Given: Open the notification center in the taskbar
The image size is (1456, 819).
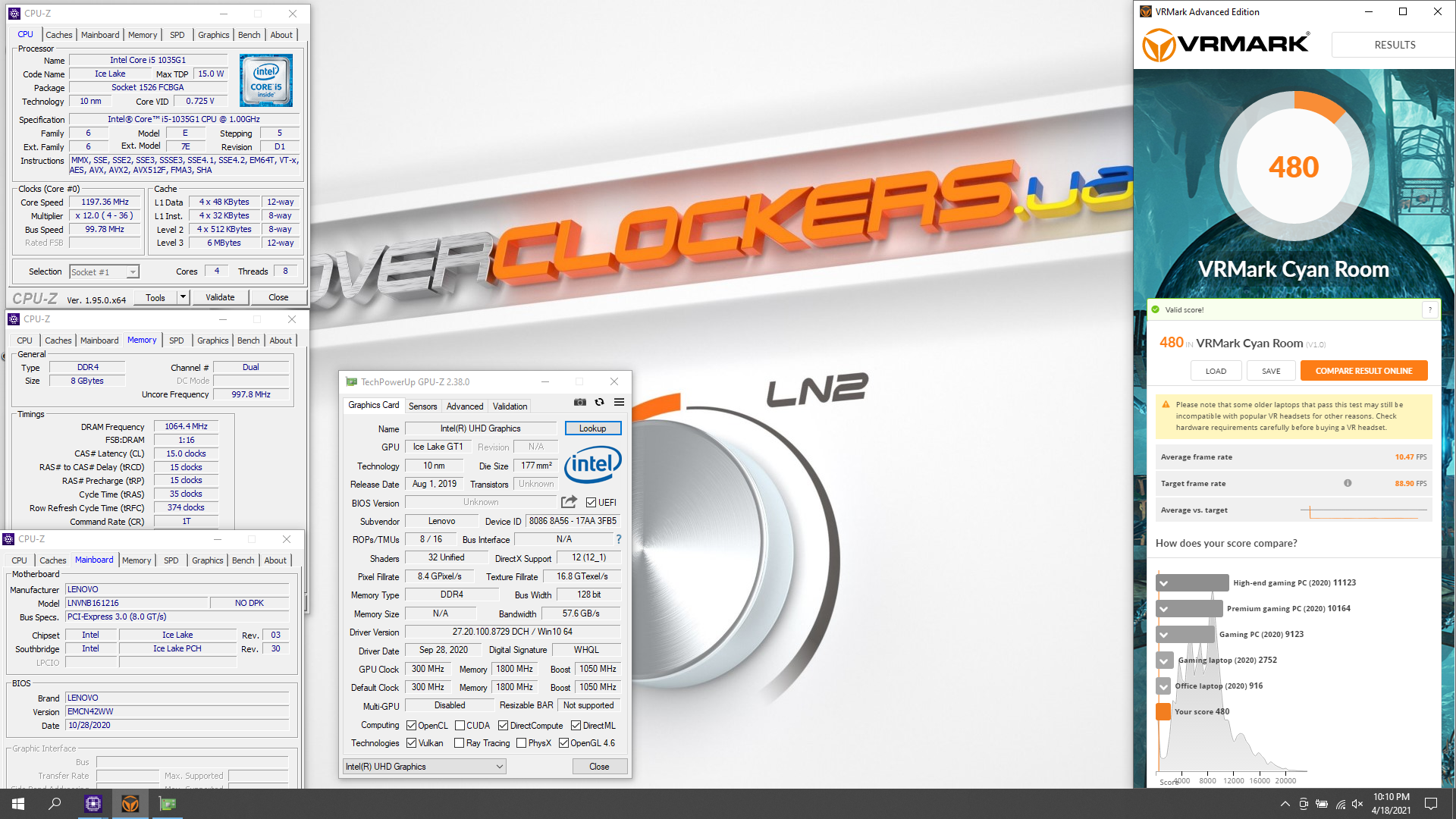Looking at the screenshot, I should tap(1431, 804).
